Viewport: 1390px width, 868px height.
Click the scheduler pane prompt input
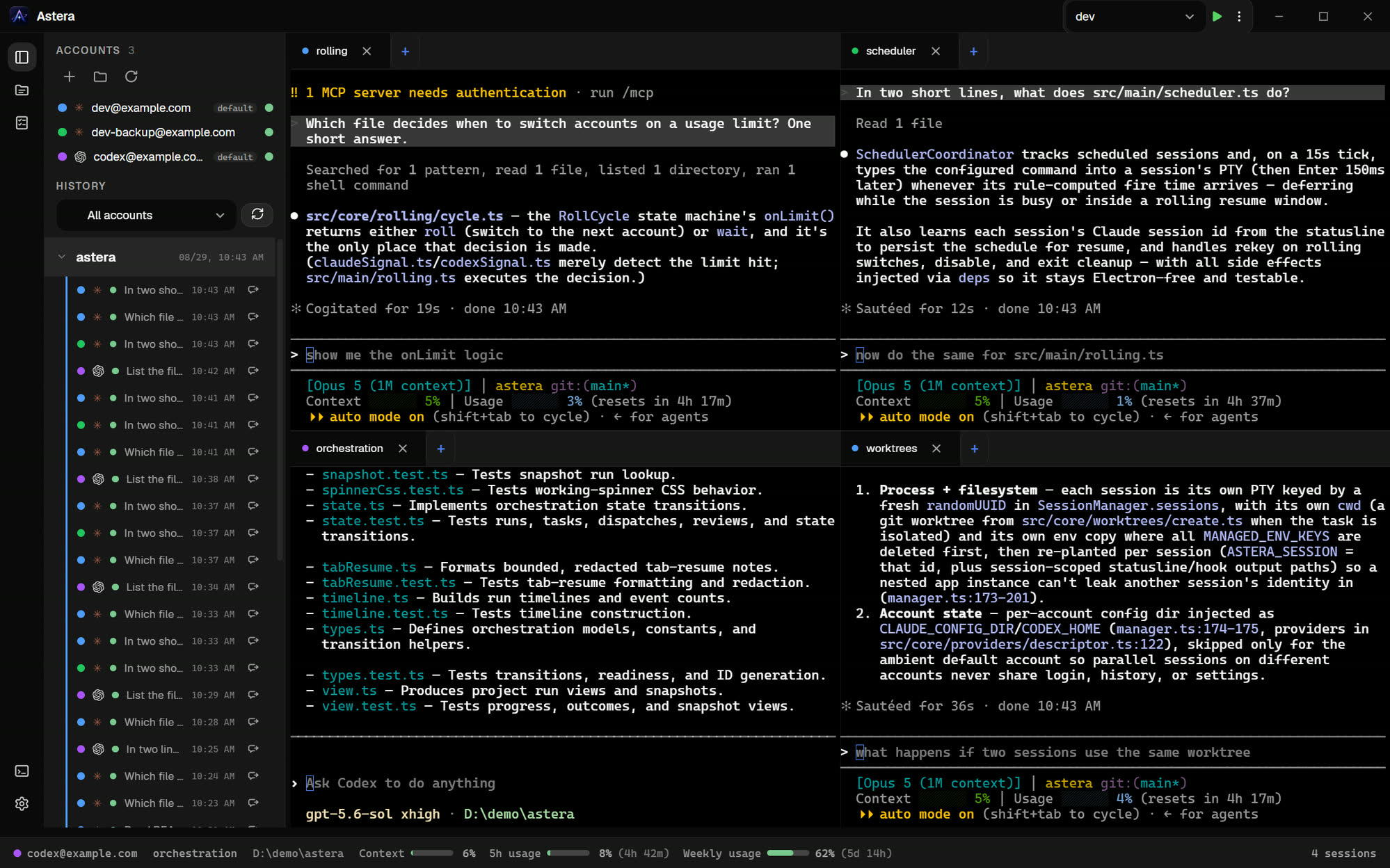(x=1113, y=355)
